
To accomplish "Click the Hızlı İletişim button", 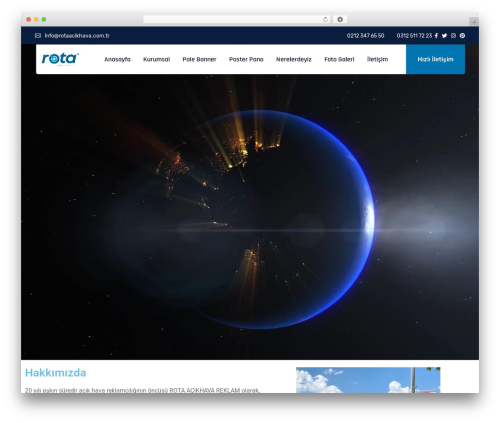I will tap(435, 59).
